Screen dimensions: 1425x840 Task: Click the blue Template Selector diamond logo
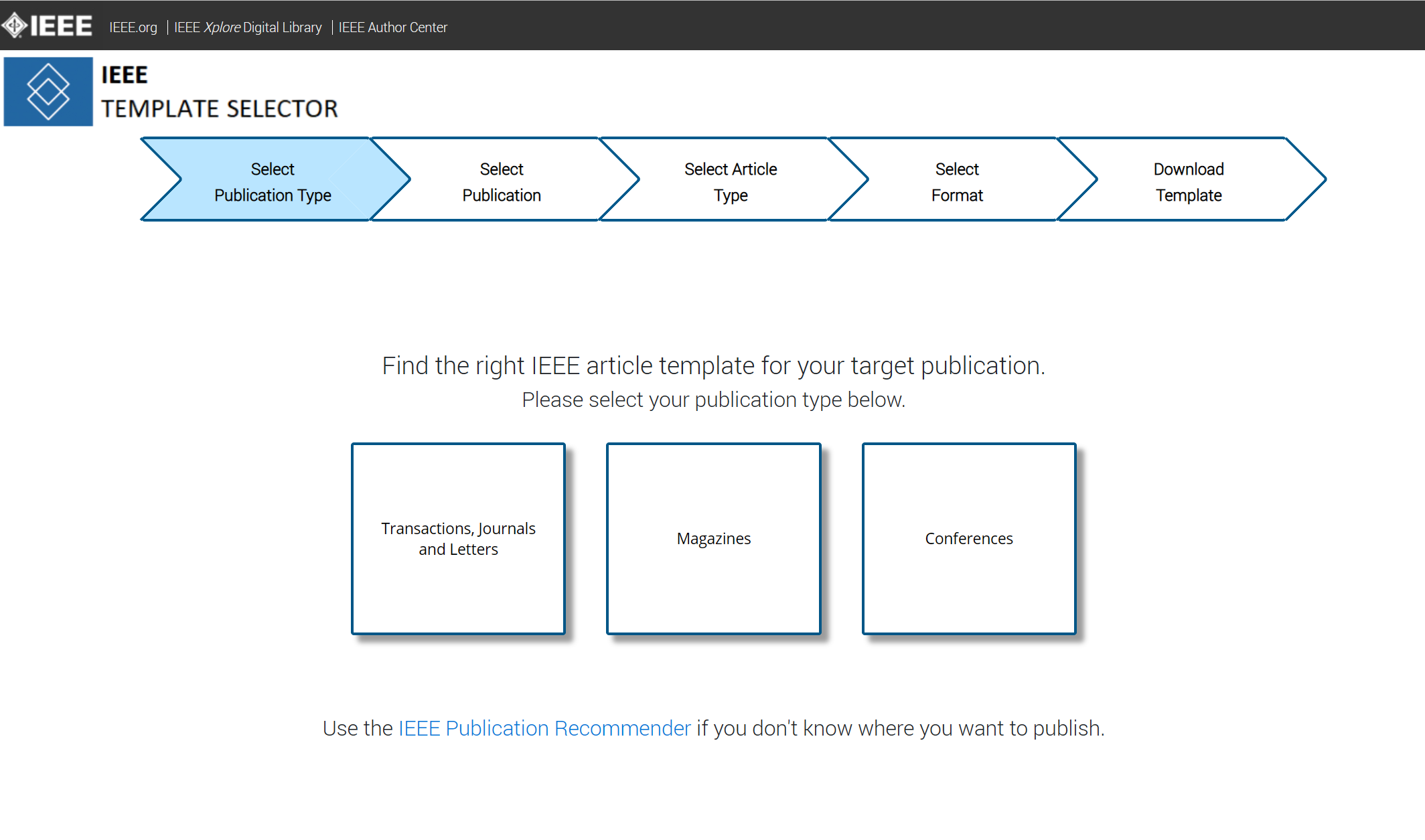(48, 92)
